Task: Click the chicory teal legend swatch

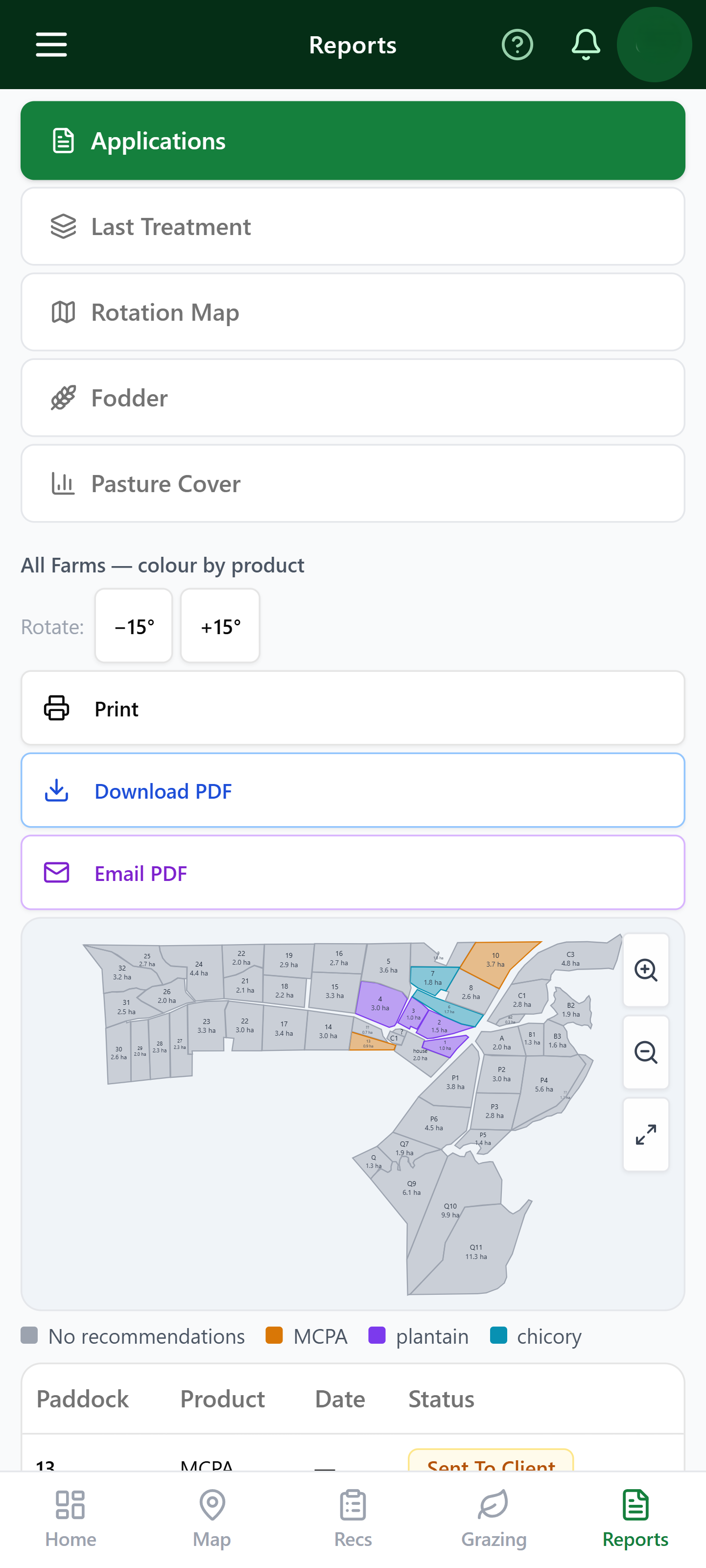Action: tap(498, 1335)
